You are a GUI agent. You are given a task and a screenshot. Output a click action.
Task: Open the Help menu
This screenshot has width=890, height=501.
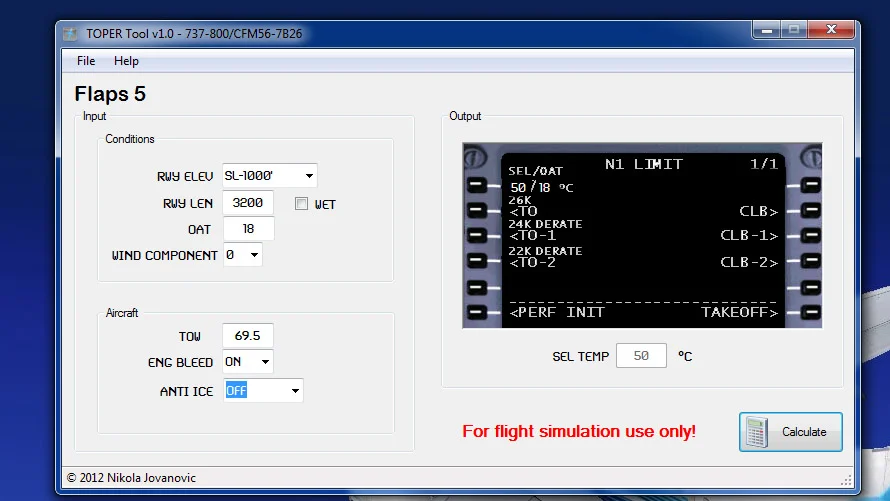click(126, 61)
